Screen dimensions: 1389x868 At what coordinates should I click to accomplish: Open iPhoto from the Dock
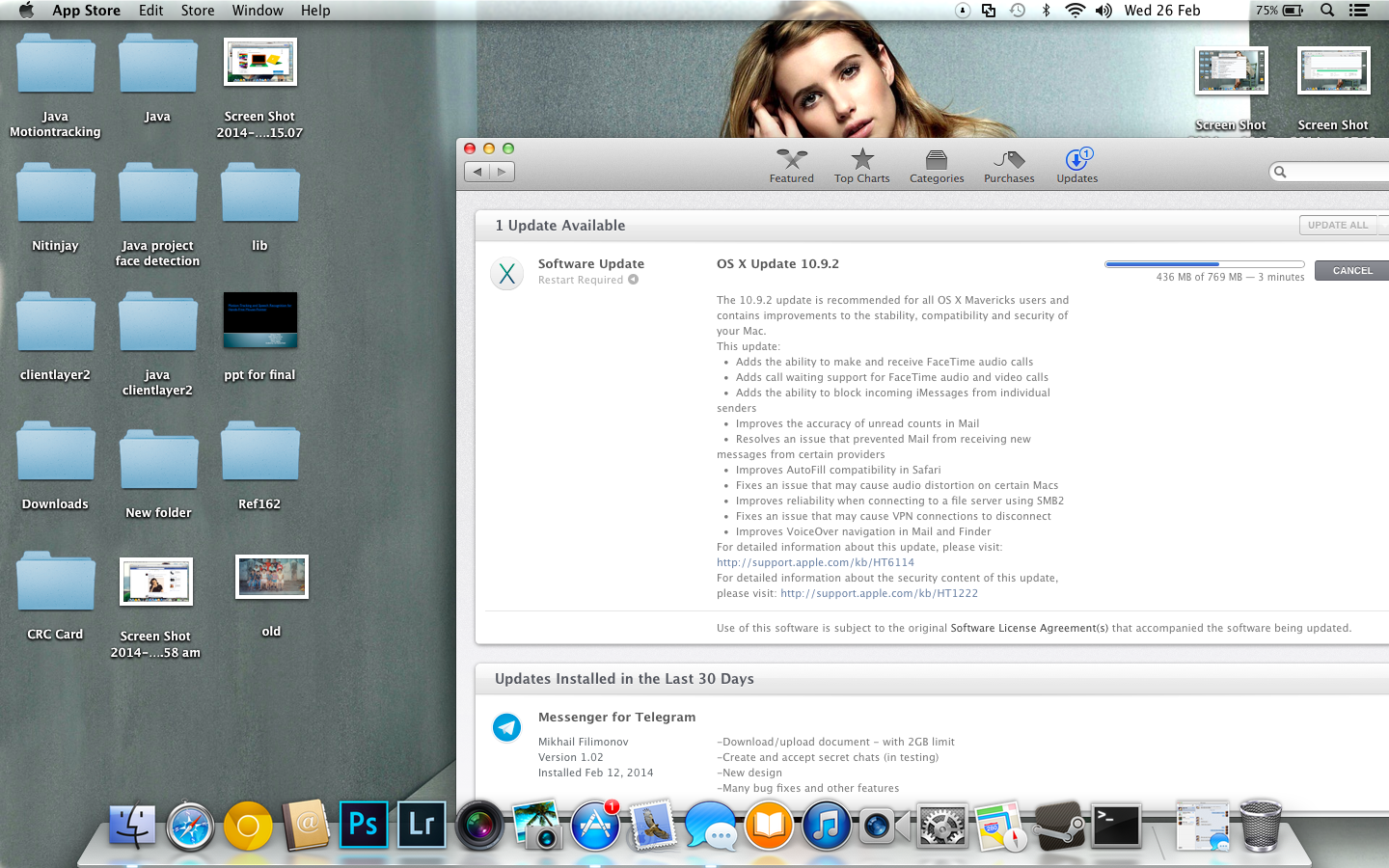tap(537, 827)
